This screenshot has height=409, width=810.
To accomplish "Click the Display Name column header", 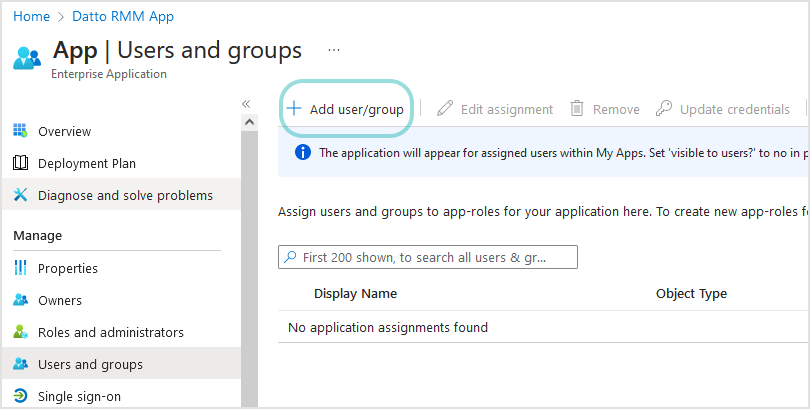I will [355, 293].
